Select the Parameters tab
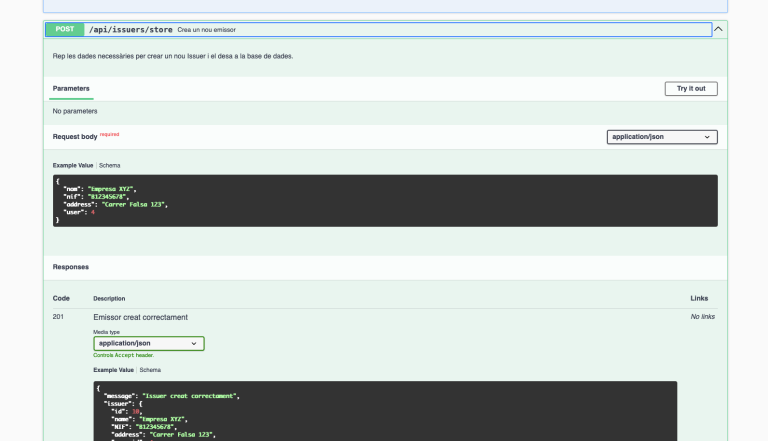This screenshot has height=441, width=768. pos(71,89)
